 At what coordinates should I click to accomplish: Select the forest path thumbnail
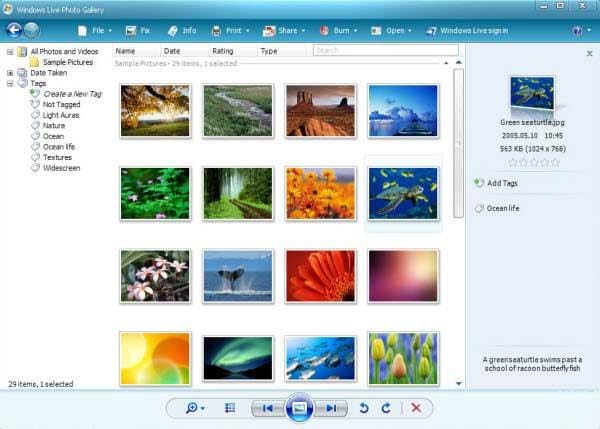point(238,193)
